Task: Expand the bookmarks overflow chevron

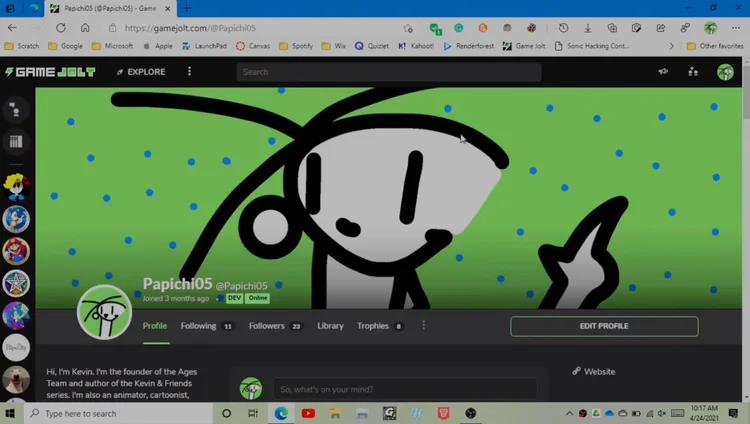Action: coord(672,46)
